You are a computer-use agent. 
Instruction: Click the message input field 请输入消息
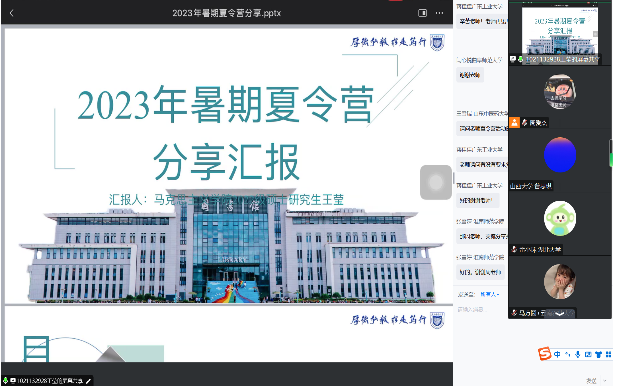pyautogui.click(x=471, y=310)
